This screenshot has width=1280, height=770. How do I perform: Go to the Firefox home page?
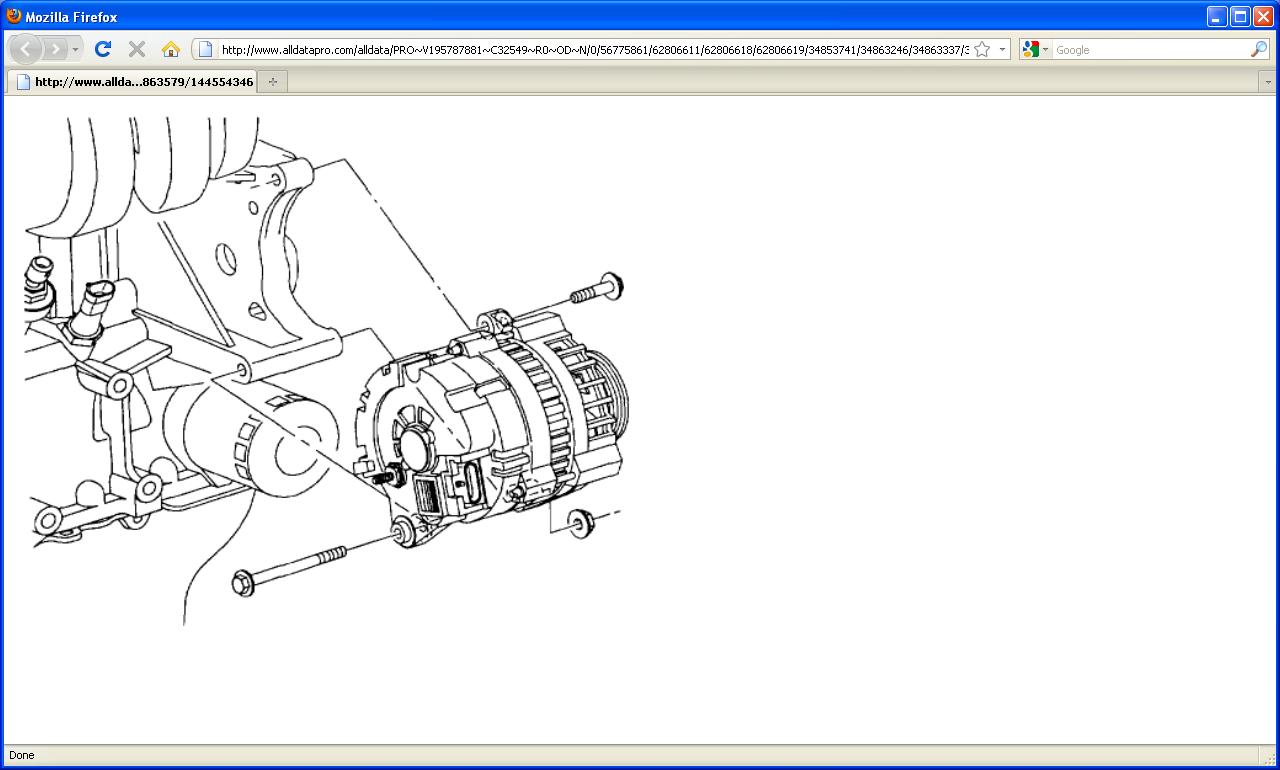171,49
